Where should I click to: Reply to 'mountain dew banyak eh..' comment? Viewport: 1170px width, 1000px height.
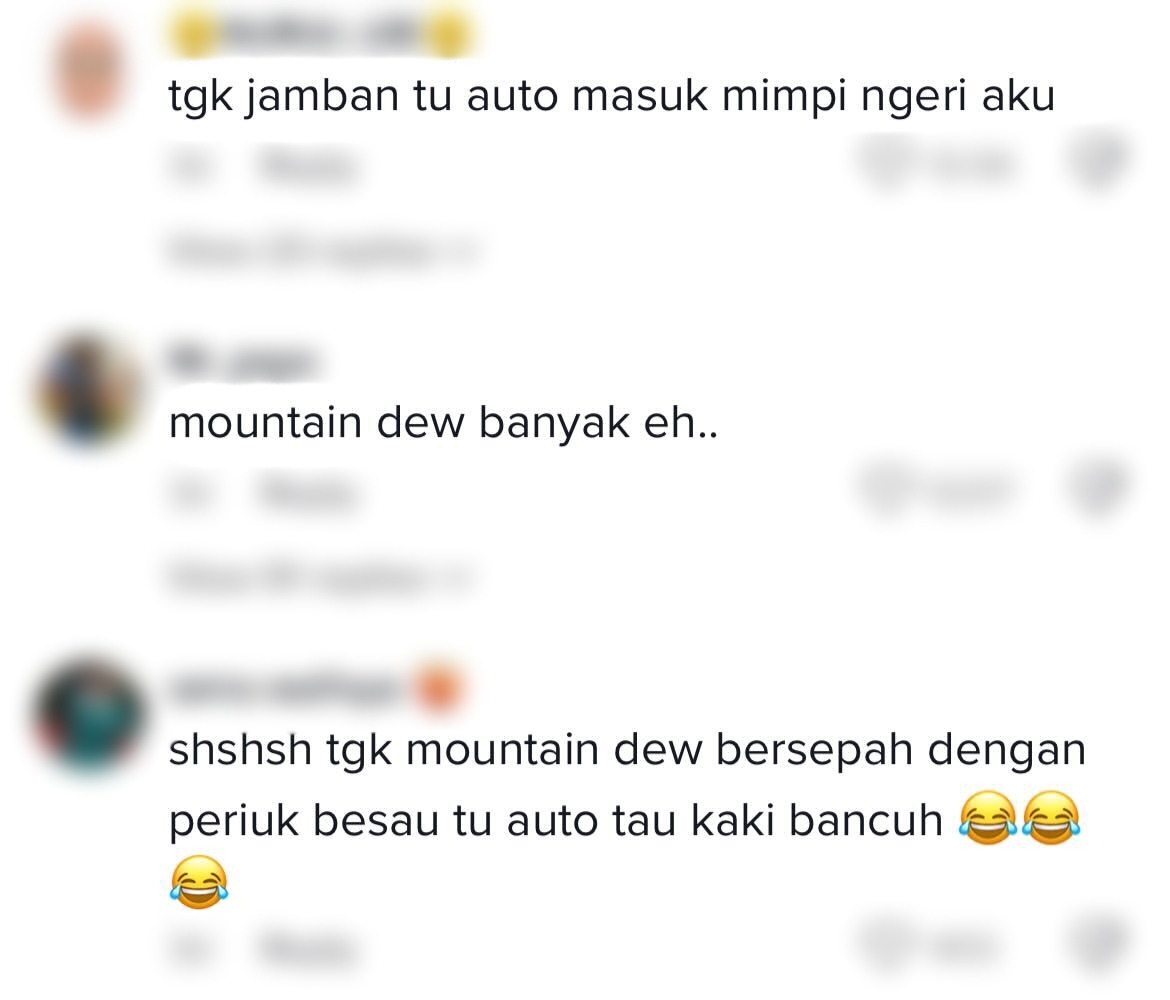307,493
